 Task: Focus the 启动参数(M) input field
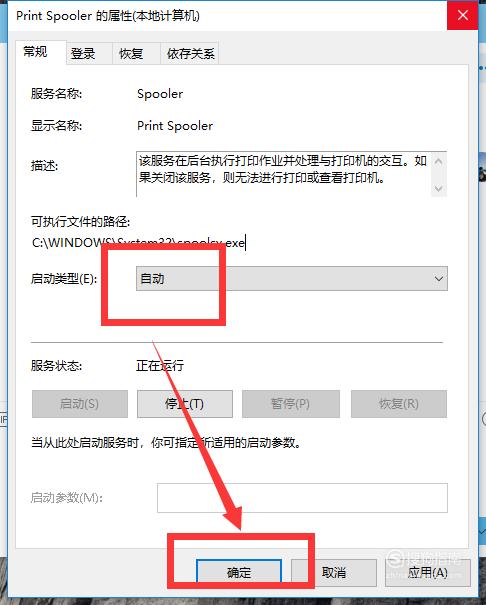[x=302, y=498]
